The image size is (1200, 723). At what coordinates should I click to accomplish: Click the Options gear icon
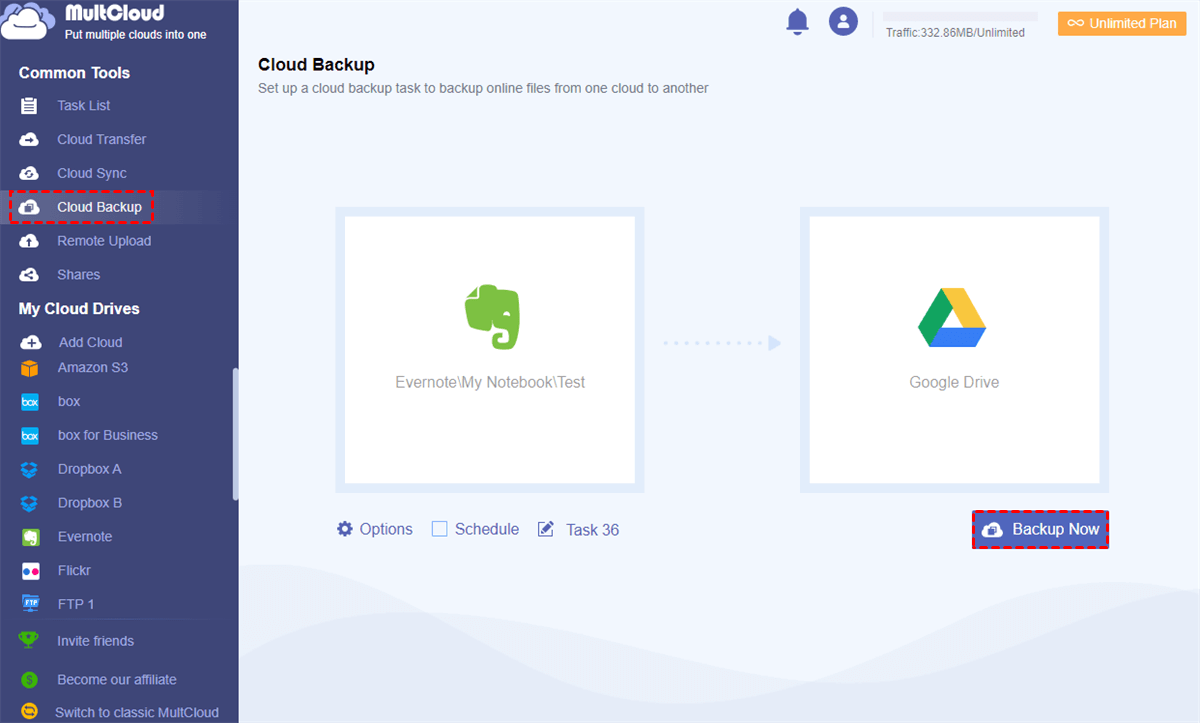(x=345, y=529)
